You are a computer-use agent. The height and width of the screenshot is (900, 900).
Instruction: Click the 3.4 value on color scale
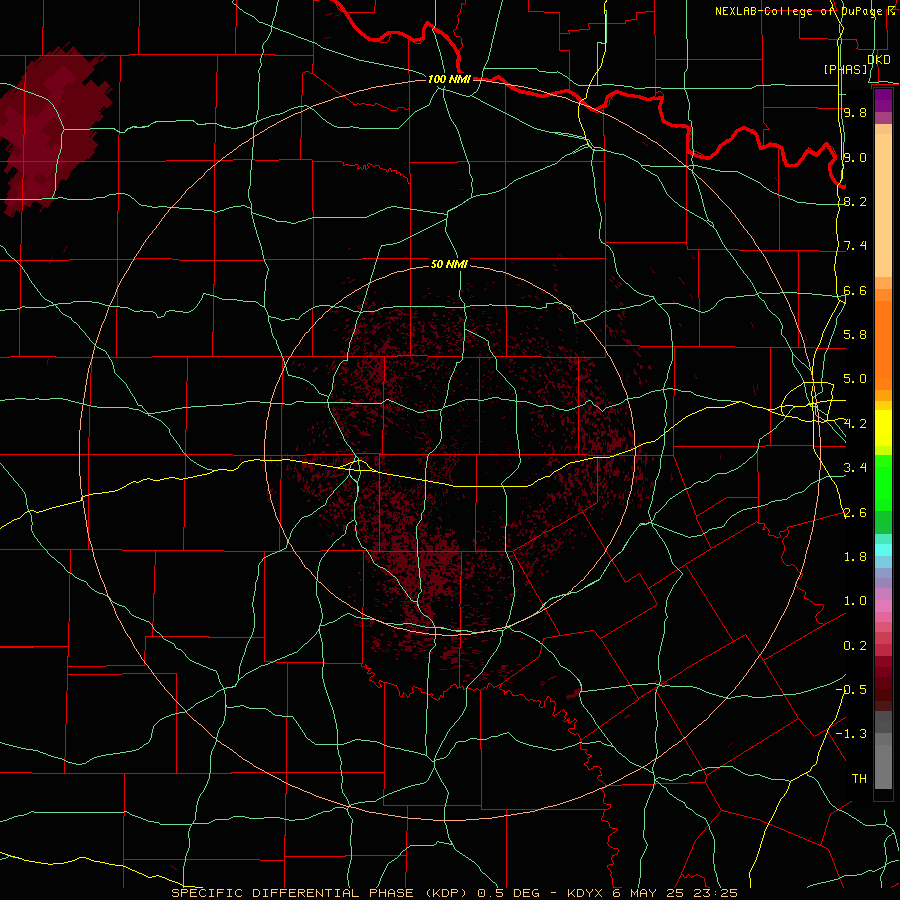click(x=855, y=468)
